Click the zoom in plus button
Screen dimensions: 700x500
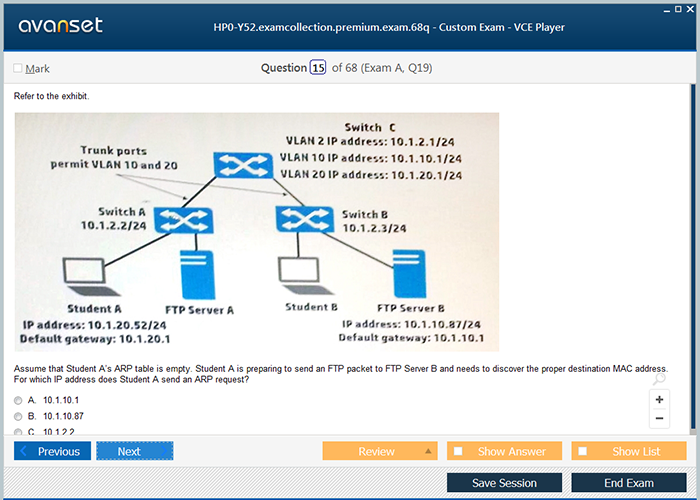click(x=660, y=399)
